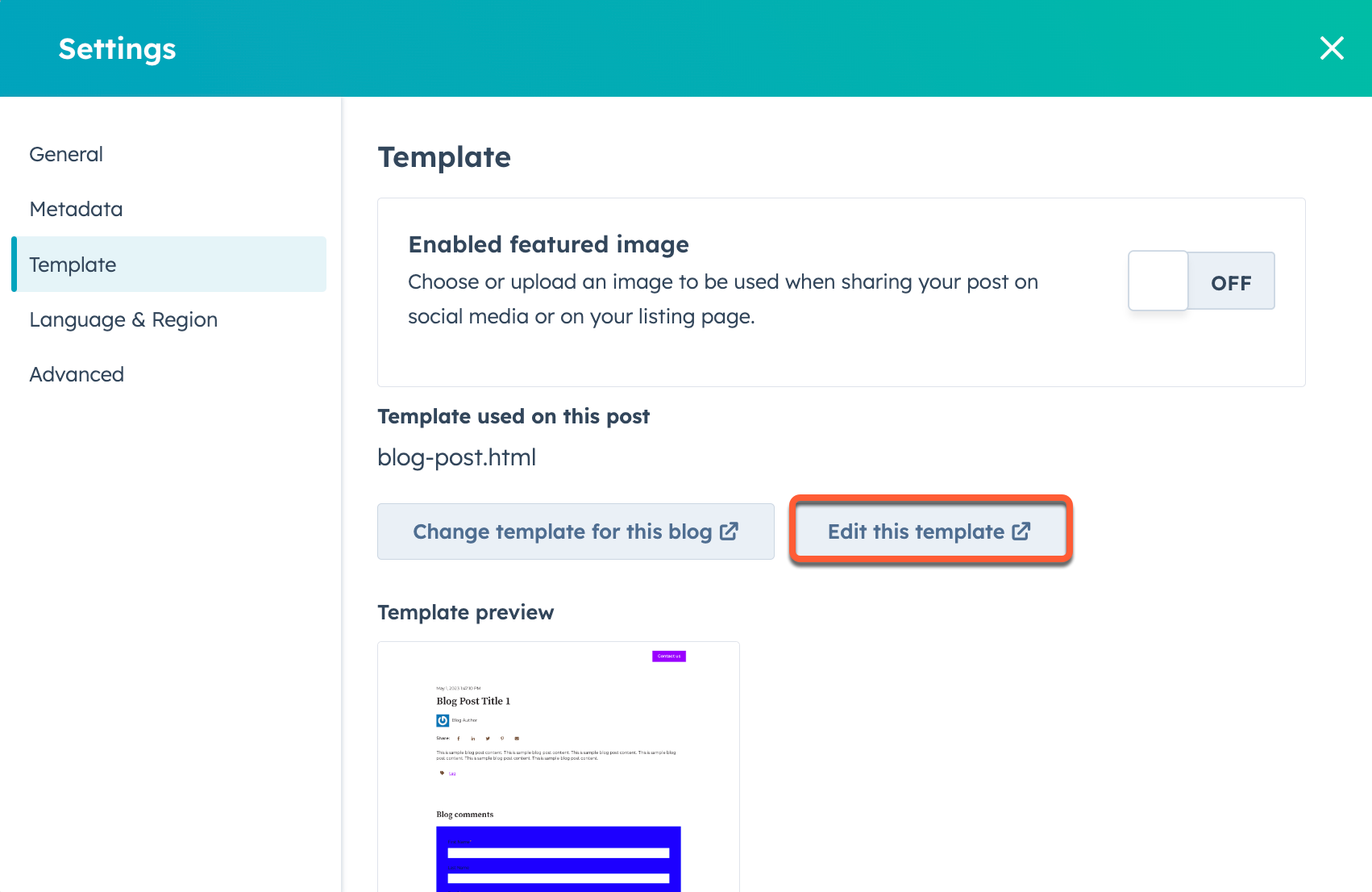Click the Twitter share icon in the preview

[488, 738]
